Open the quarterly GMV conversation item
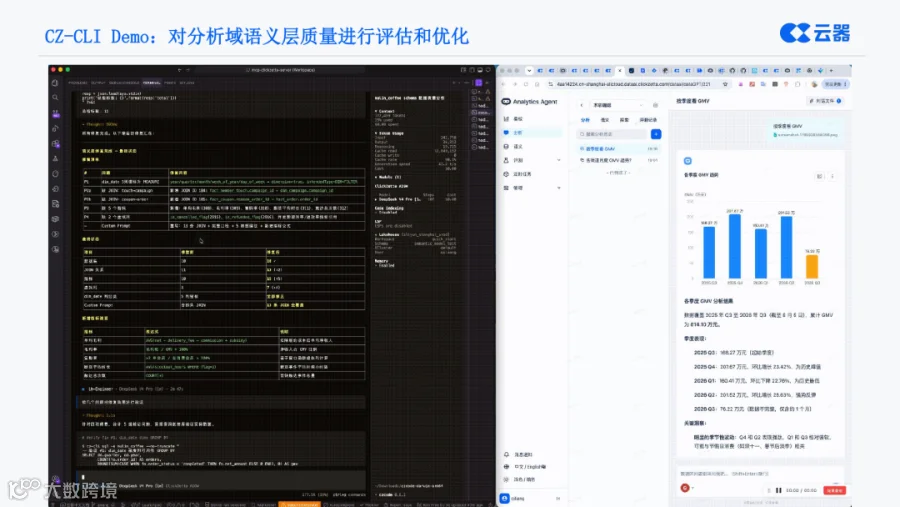This screenshot has width=900, height=507. coord(619,149)
